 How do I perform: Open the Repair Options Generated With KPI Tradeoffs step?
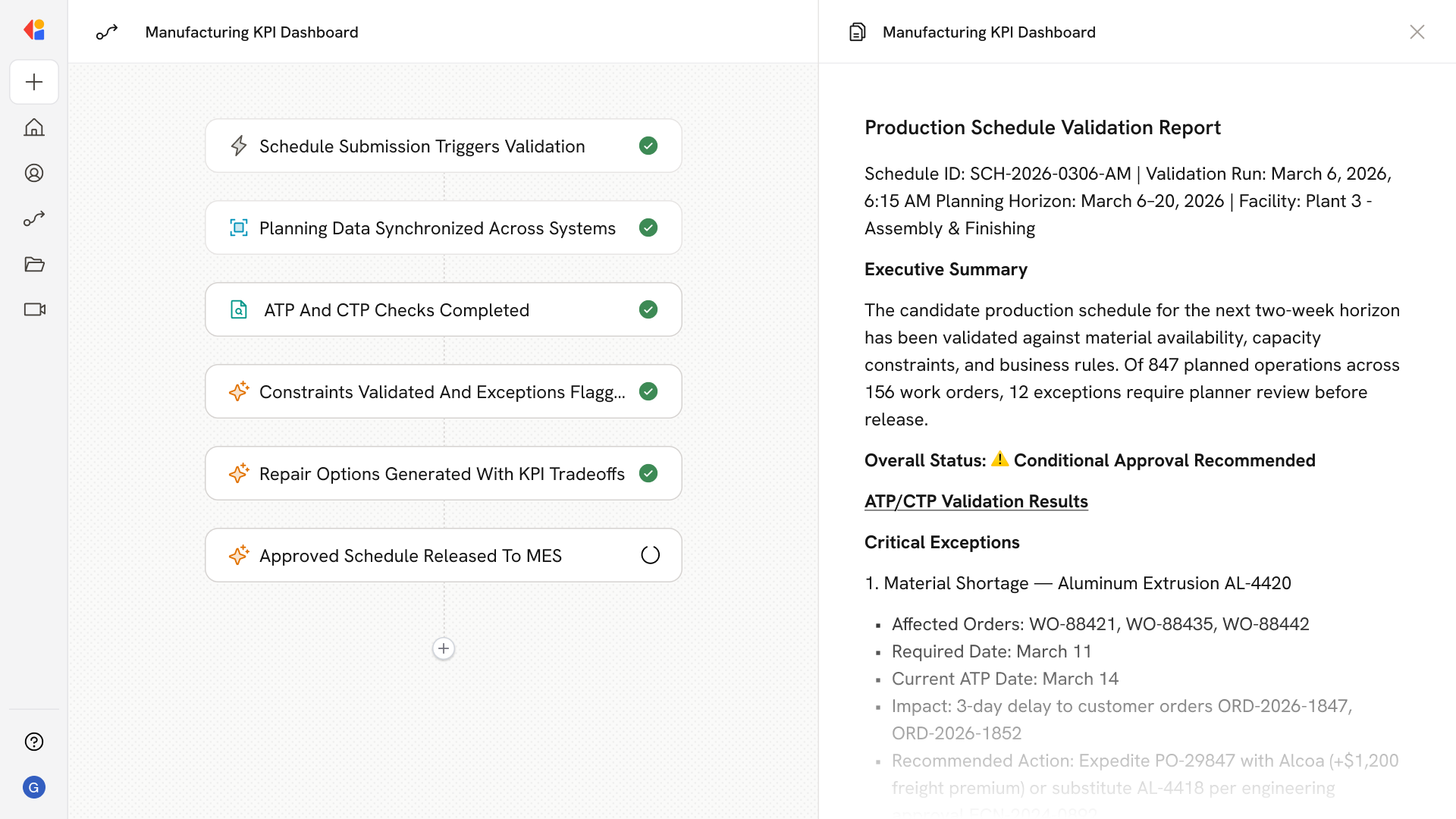tap(441, 473)
